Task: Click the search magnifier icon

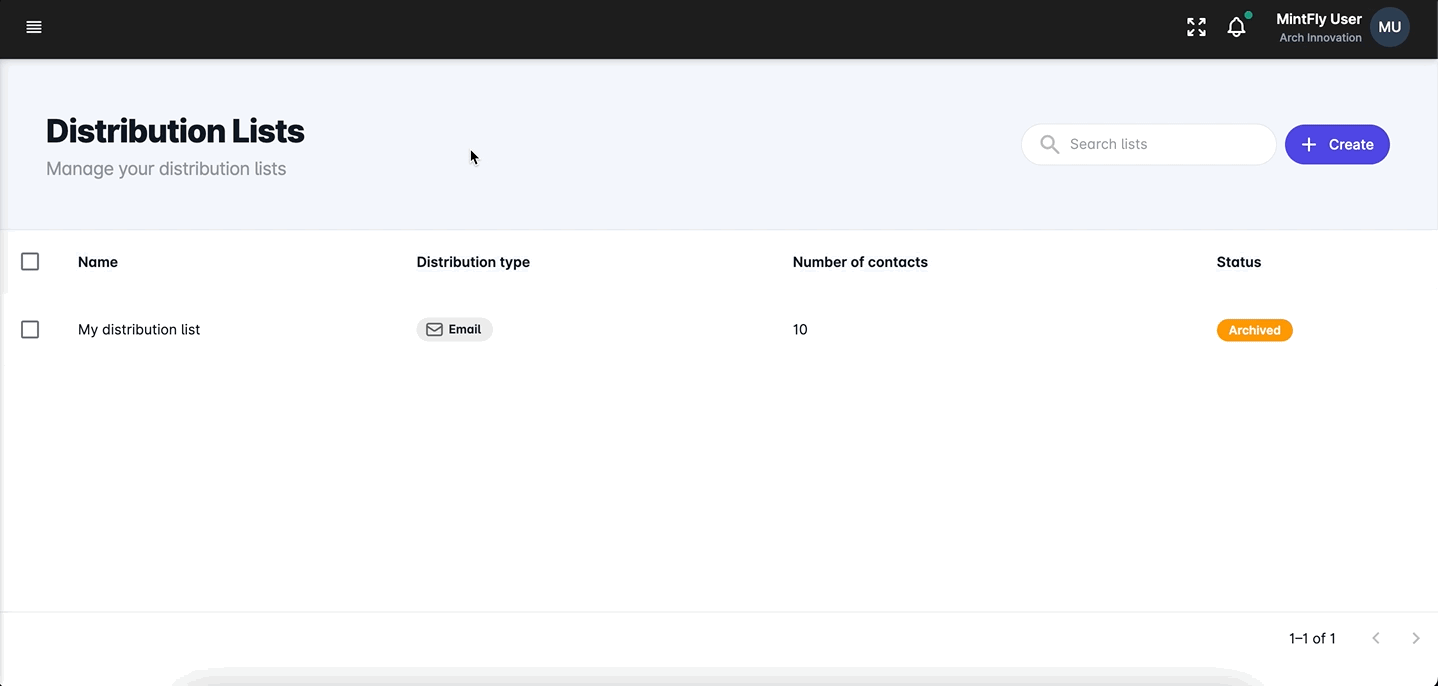Action: [1049, 144]
